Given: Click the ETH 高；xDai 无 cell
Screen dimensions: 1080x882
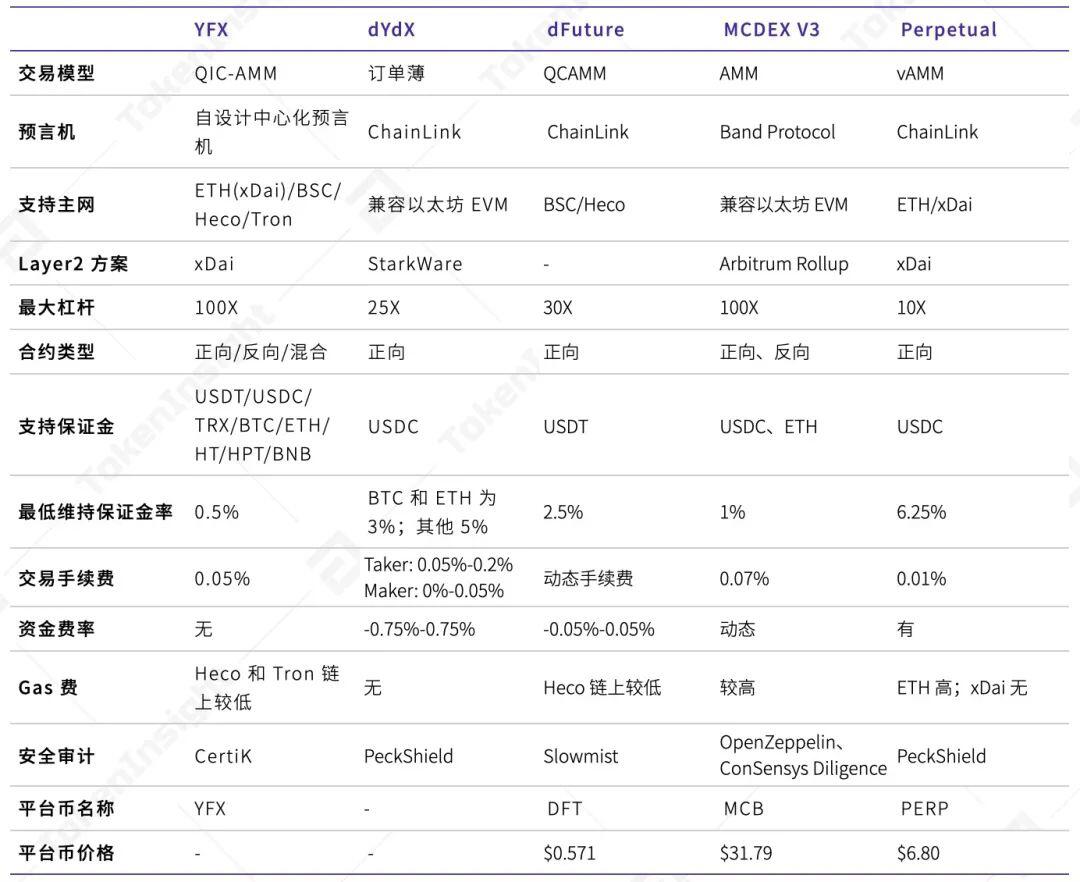Looking at the screenshot, I should pos(962,687).
